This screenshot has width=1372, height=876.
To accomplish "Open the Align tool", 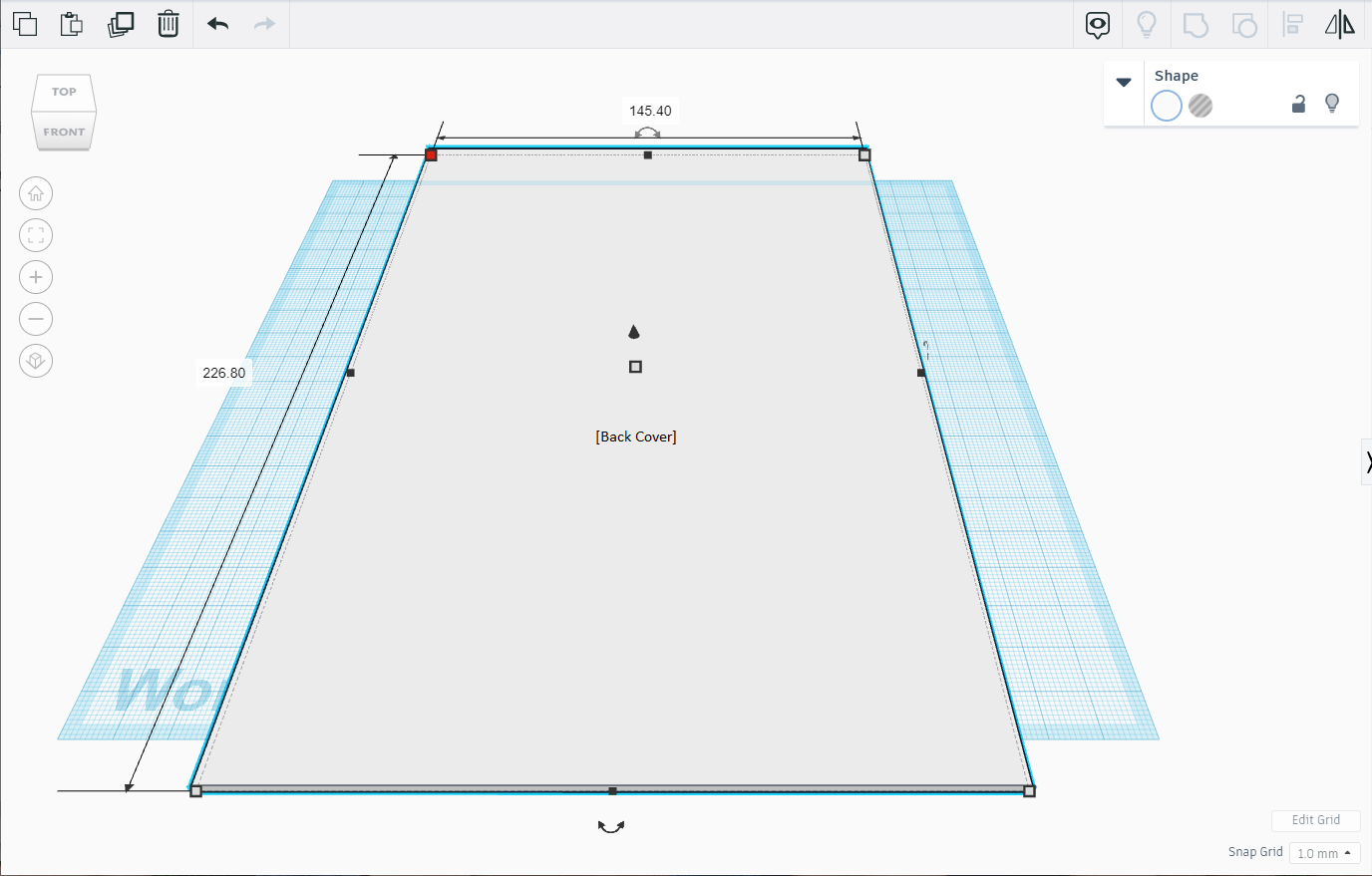I will (1293, 25).
